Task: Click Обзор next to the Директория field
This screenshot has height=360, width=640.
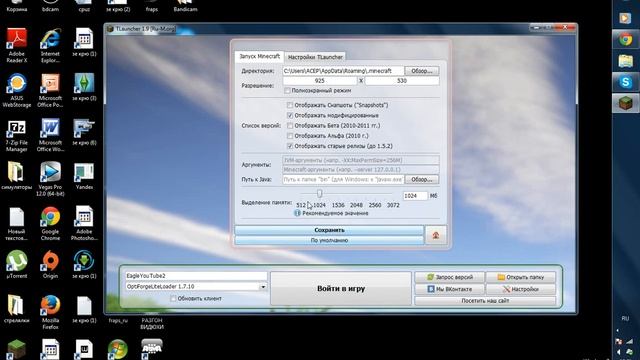Action: point(422,71)
